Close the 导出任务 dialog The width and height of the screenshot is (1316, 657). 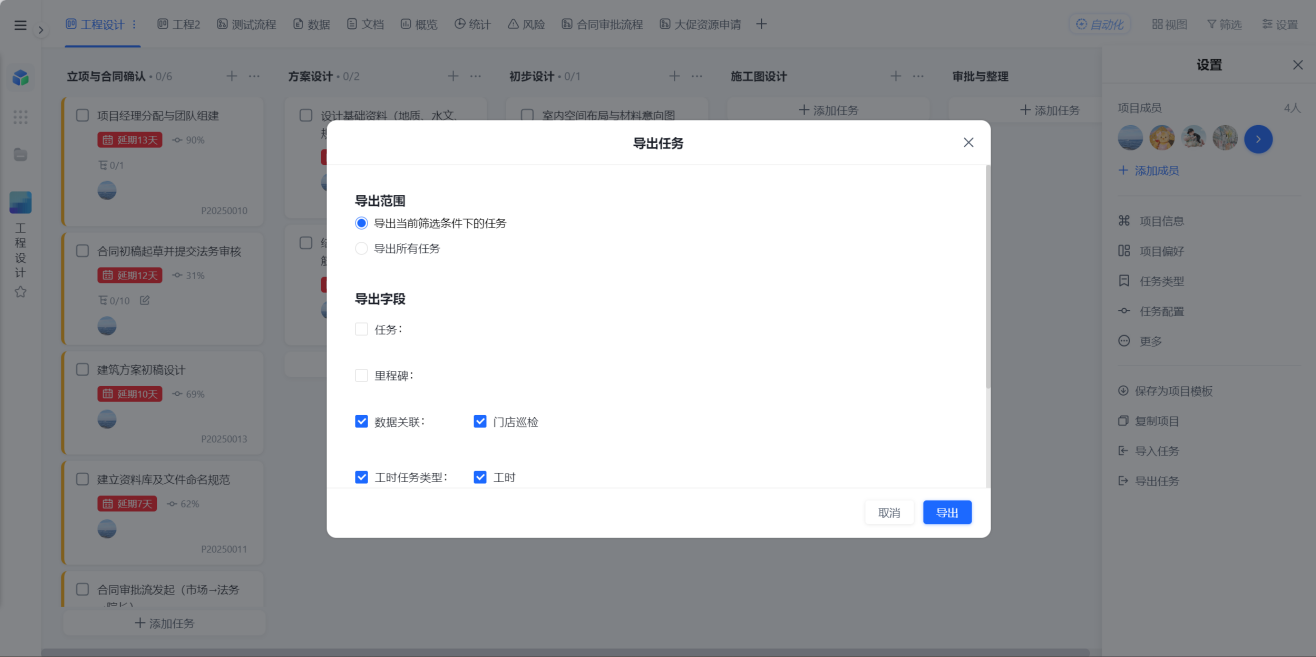[x=968, y=143]
